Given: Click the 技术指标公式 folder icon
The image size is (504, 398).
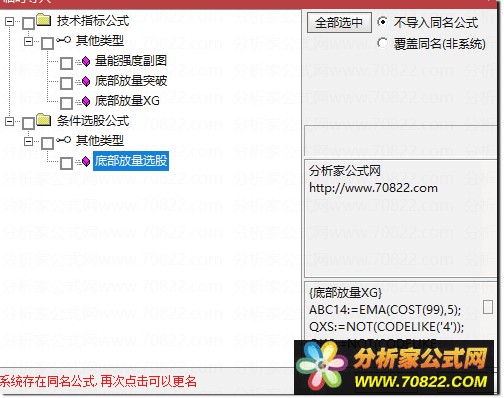Looking at the screenshot, I should tap(43, 20).
